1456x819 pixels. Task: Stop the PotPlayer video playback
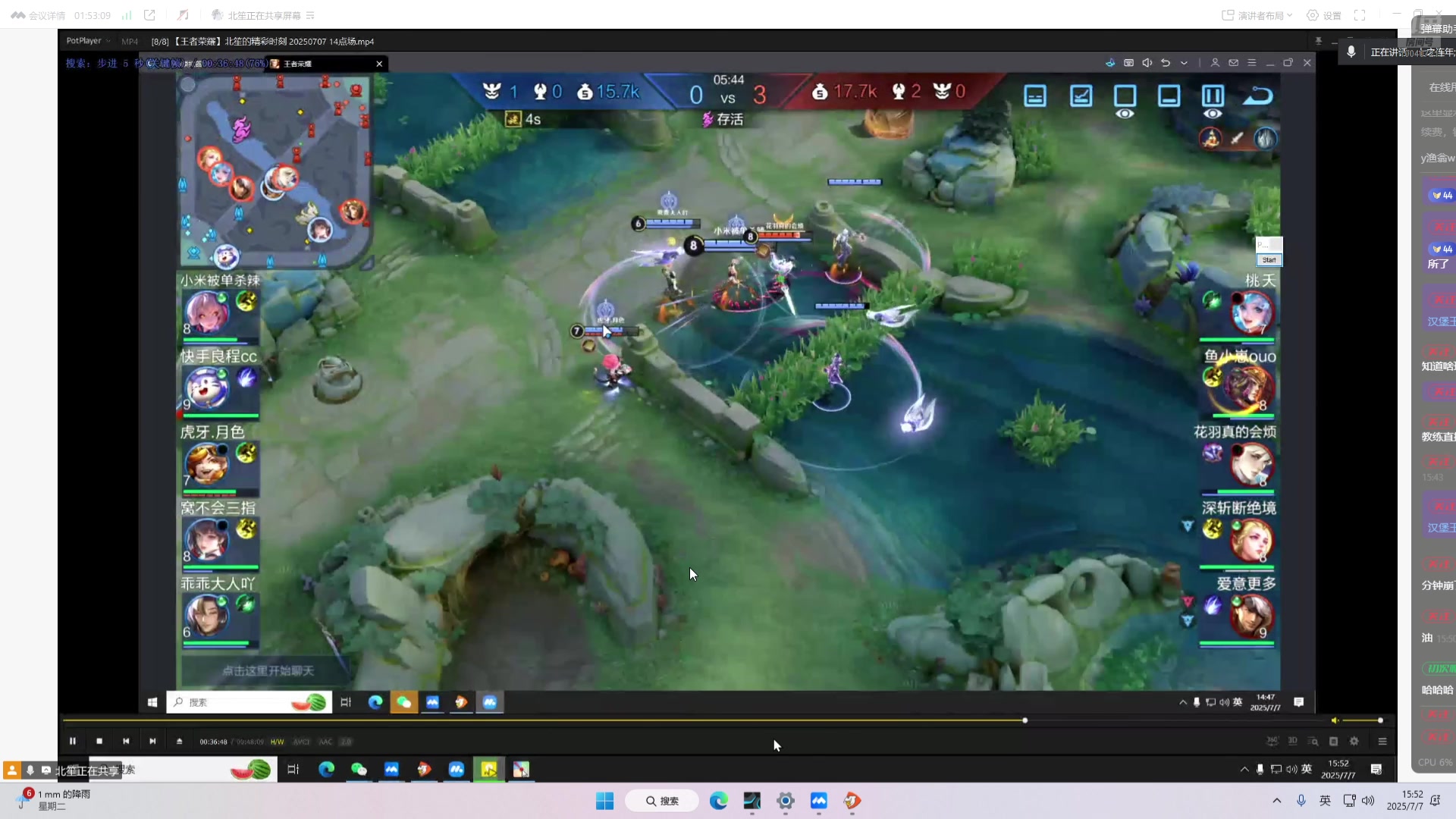coord(99,742)
